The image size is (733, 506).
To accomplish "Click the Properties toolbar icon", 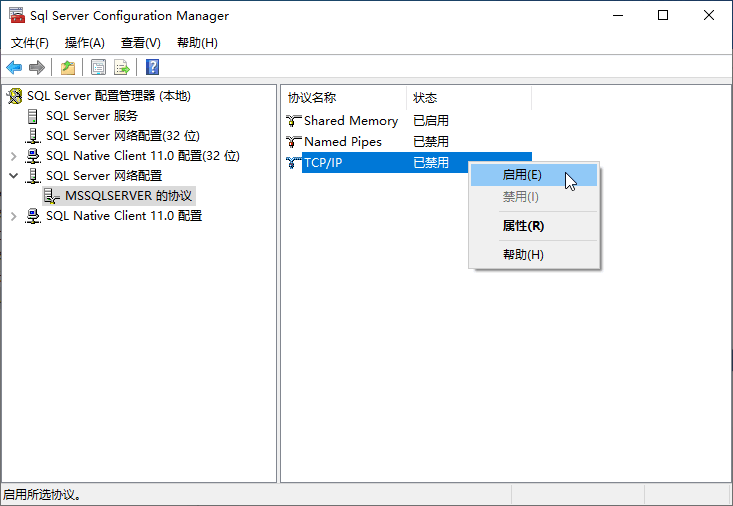I will point(98,67).
